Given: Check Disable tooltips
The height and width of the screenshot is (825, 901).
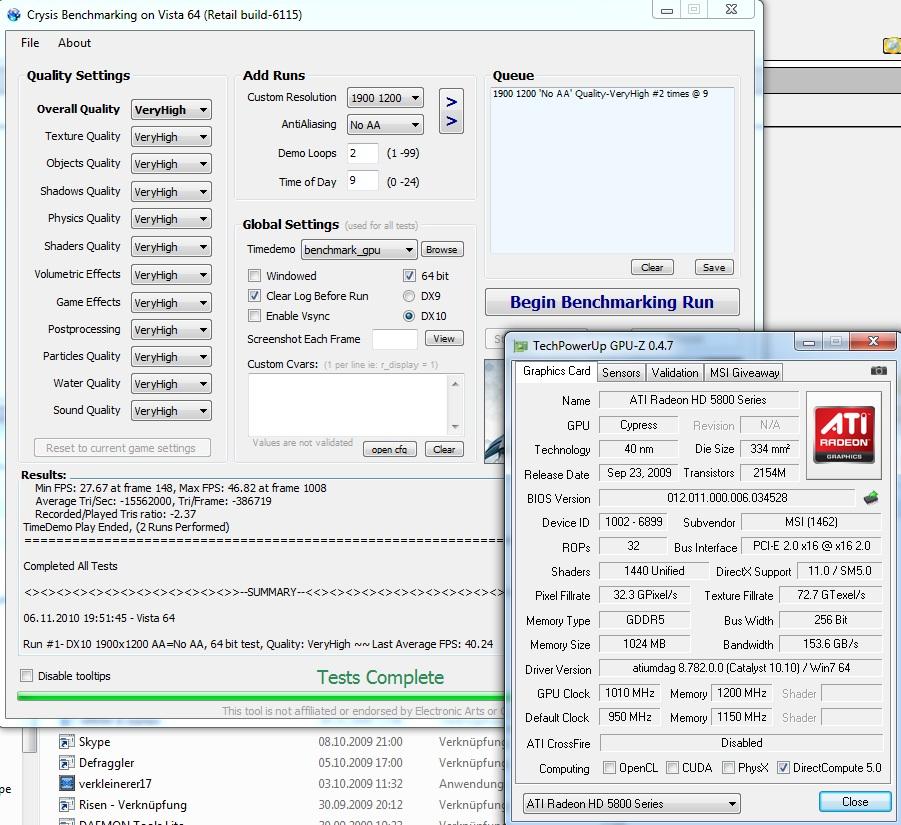Looking at the screenshot, I should coord(26,676).
